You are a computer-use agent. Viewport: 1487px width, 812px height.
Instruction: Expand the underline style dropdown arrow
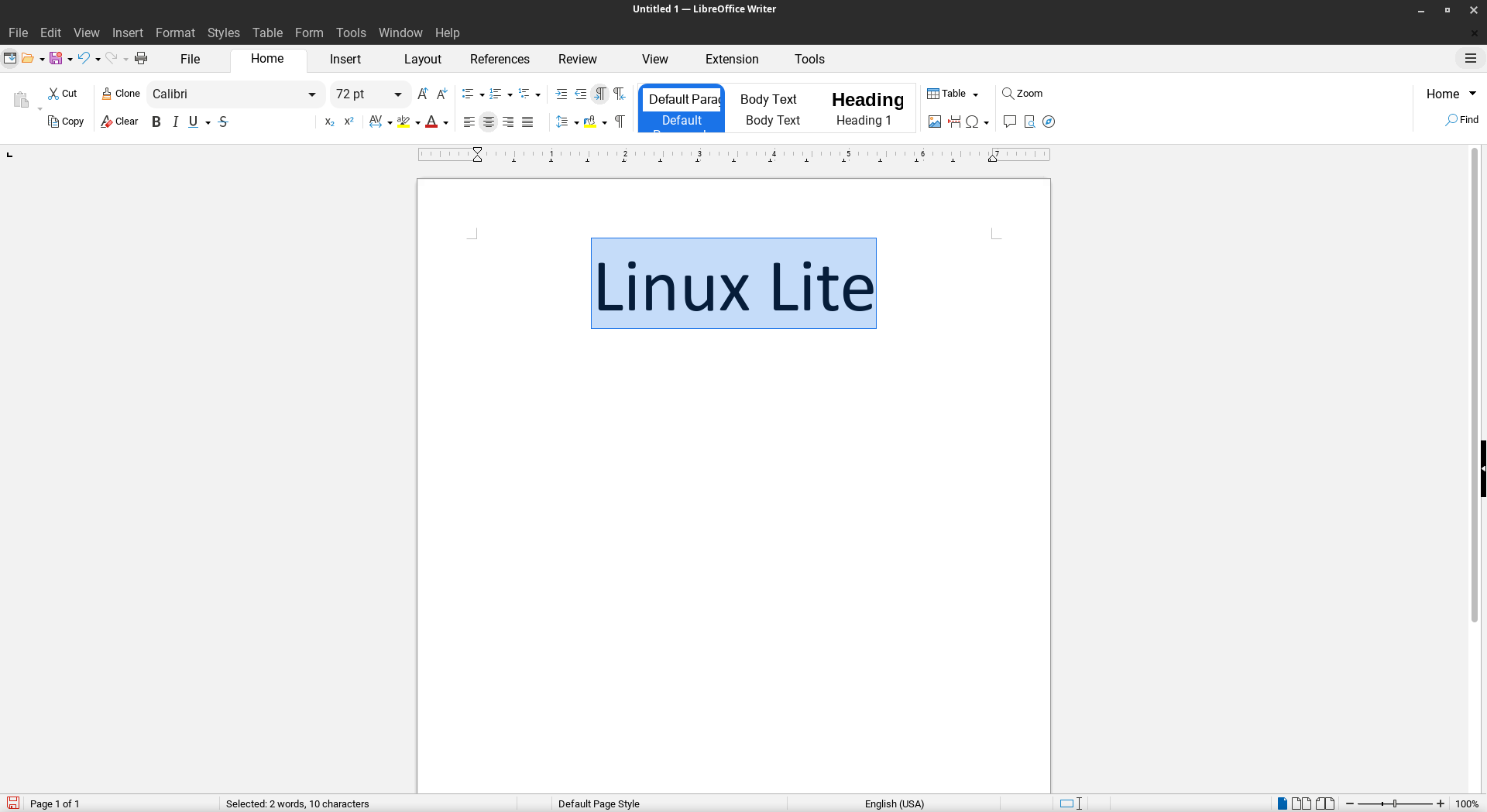(208, 122)
